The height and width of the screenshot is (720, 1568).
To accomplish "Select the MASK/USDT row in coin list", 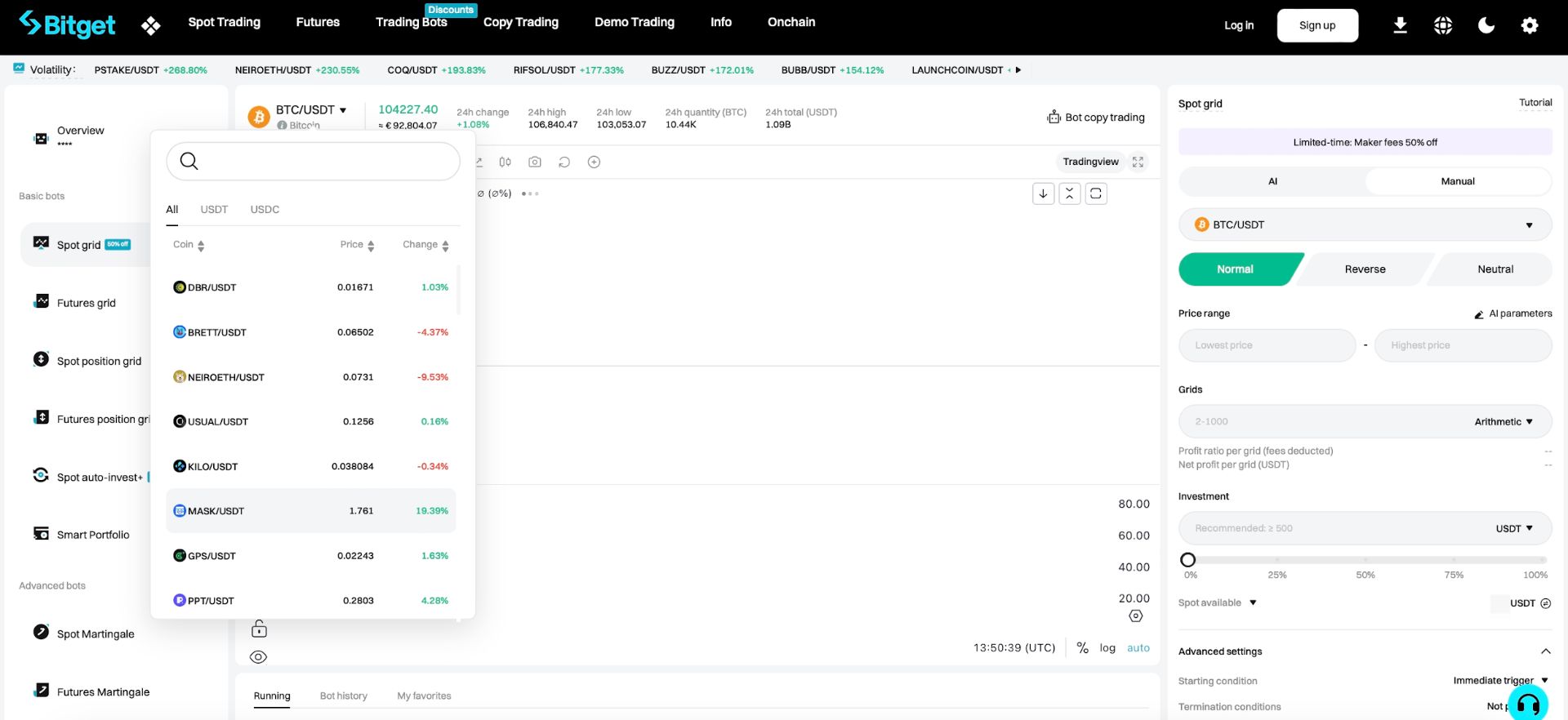I will [311, 511].
